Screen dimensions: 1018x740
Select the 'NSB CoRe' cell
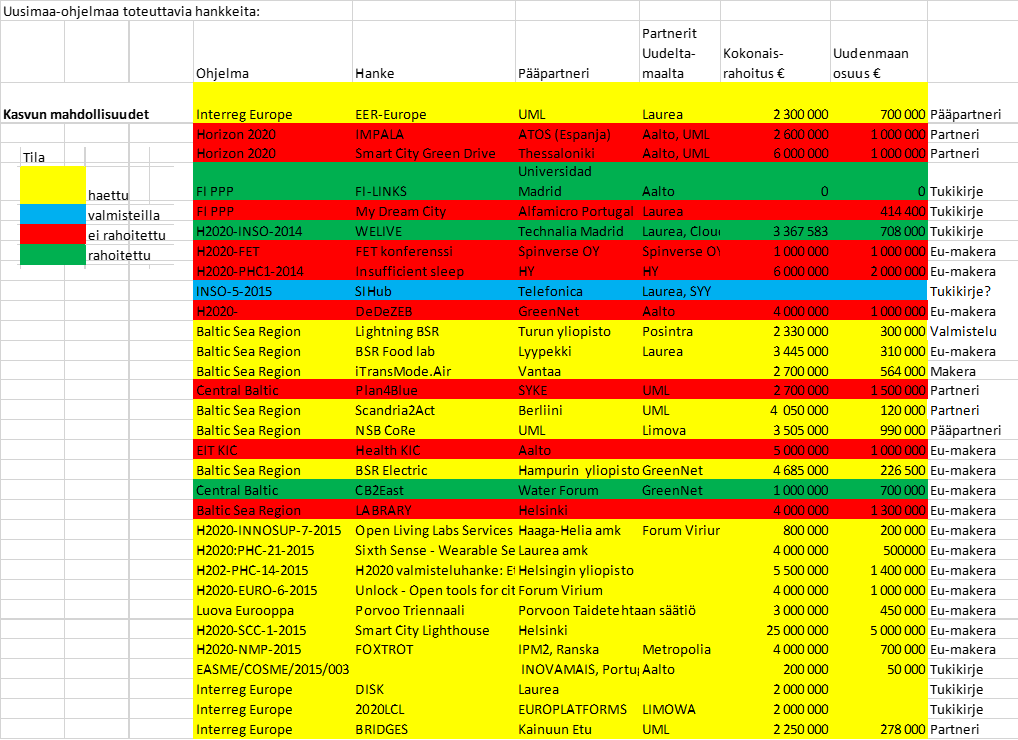tap(434, 430)
